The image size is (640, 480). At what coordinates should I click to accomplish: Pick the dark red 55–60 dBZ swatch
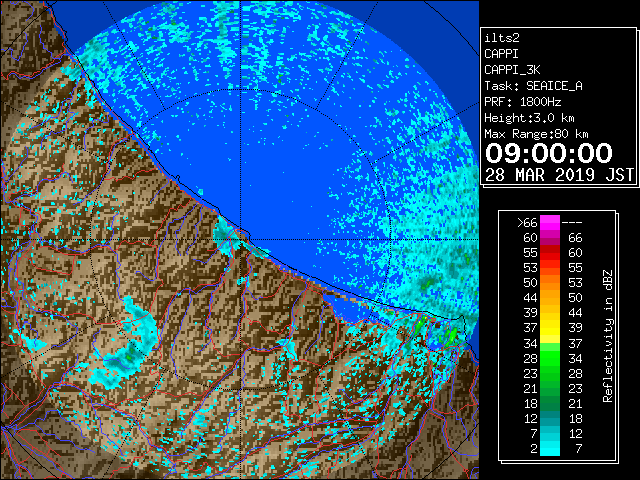click(550, 253)
